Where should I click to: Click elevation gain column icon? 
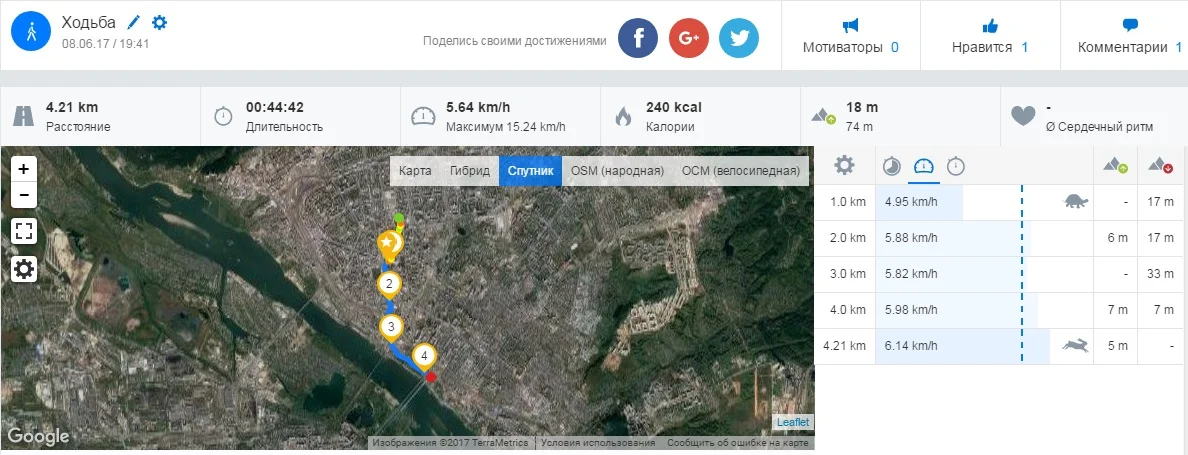pyautogui.click(x=1115, y=165)
